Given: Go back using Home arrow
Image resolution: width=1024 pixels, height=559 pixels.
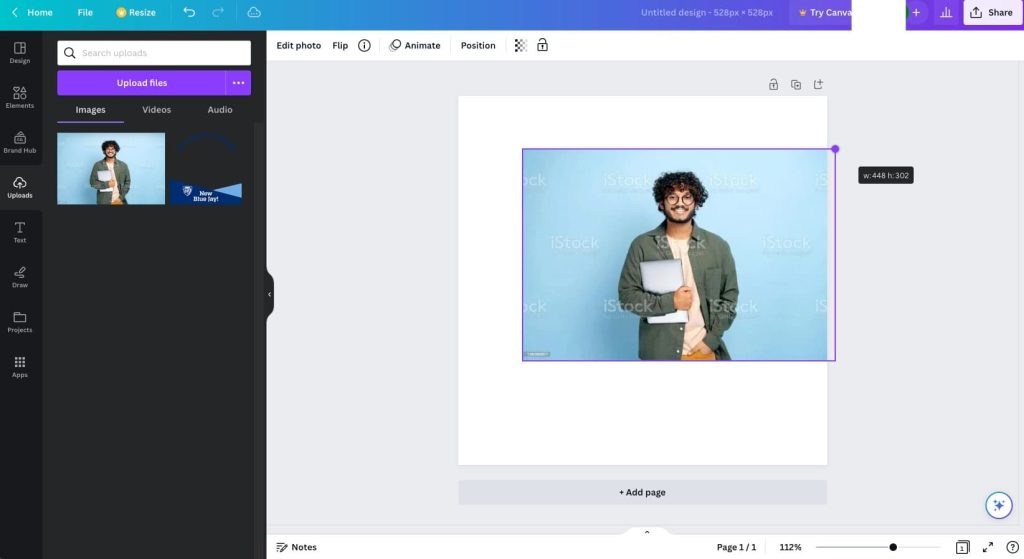Looking at the screenshot, I should point(14,12).
